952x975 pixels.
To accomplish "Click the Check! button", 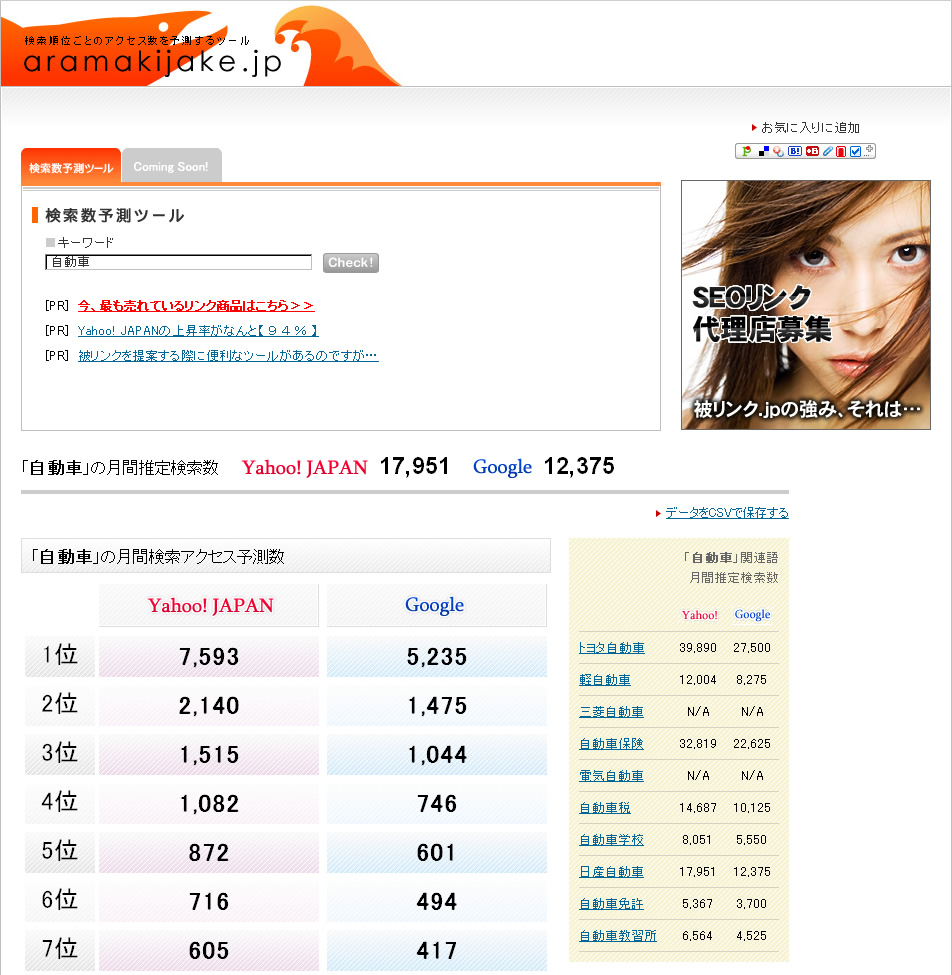I will pyautogui.click(x=351, y=262).
